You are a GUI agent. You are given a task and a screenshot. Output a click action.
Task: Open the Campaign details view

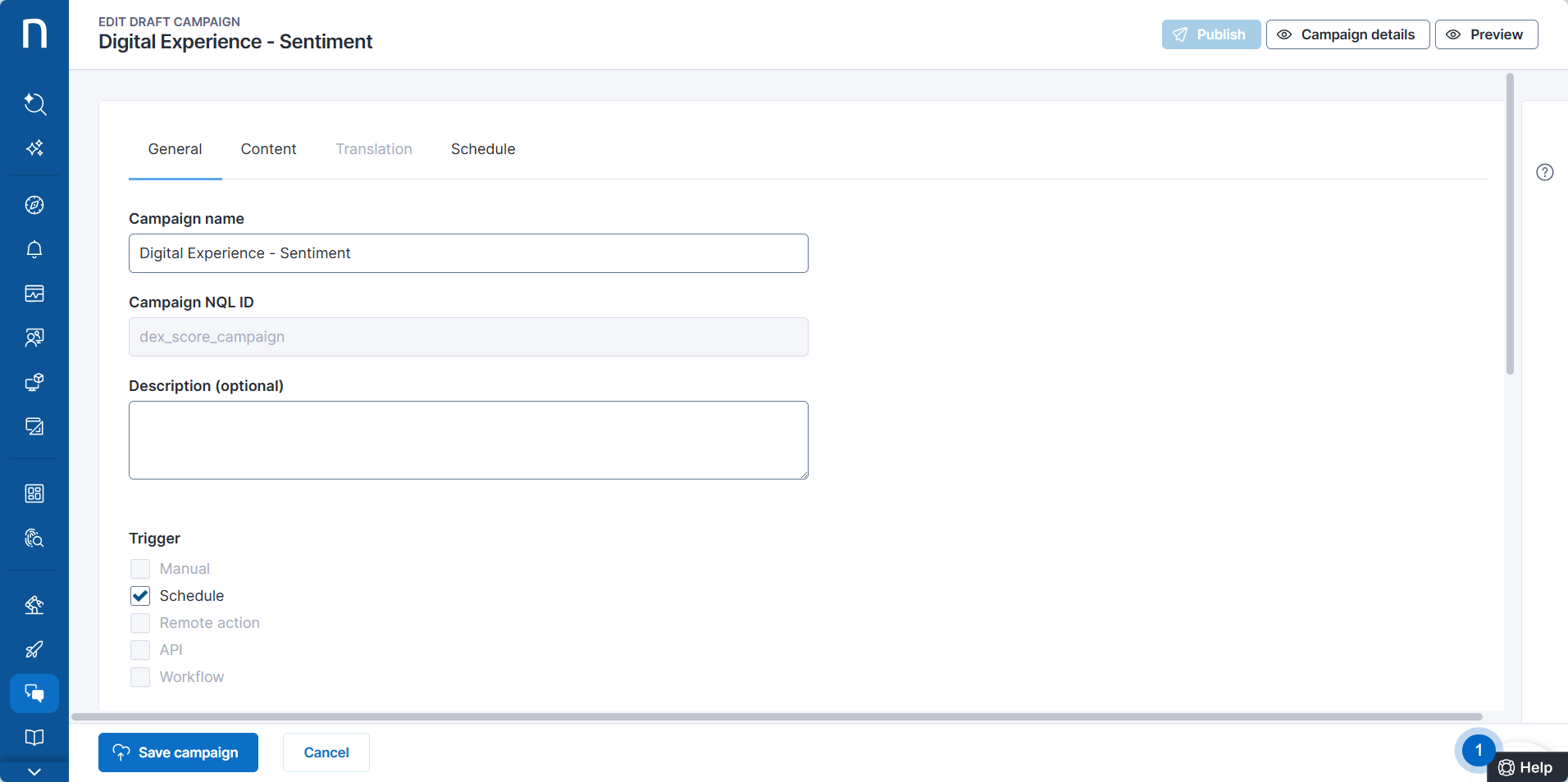tap(1347, 34)
